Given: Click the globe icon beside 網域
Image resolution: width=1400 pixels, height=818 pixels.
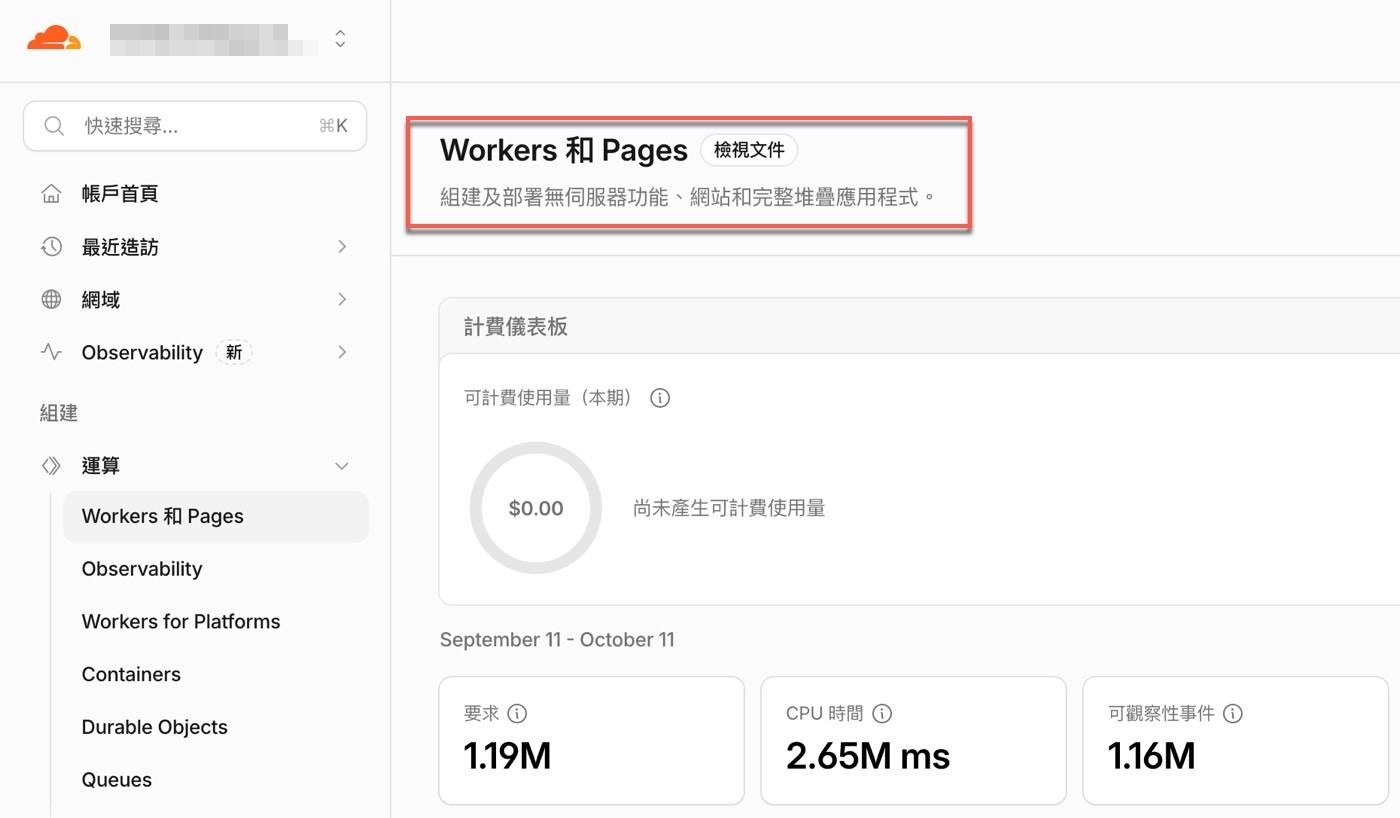Looking at the screenshot, I should point(51,300).
